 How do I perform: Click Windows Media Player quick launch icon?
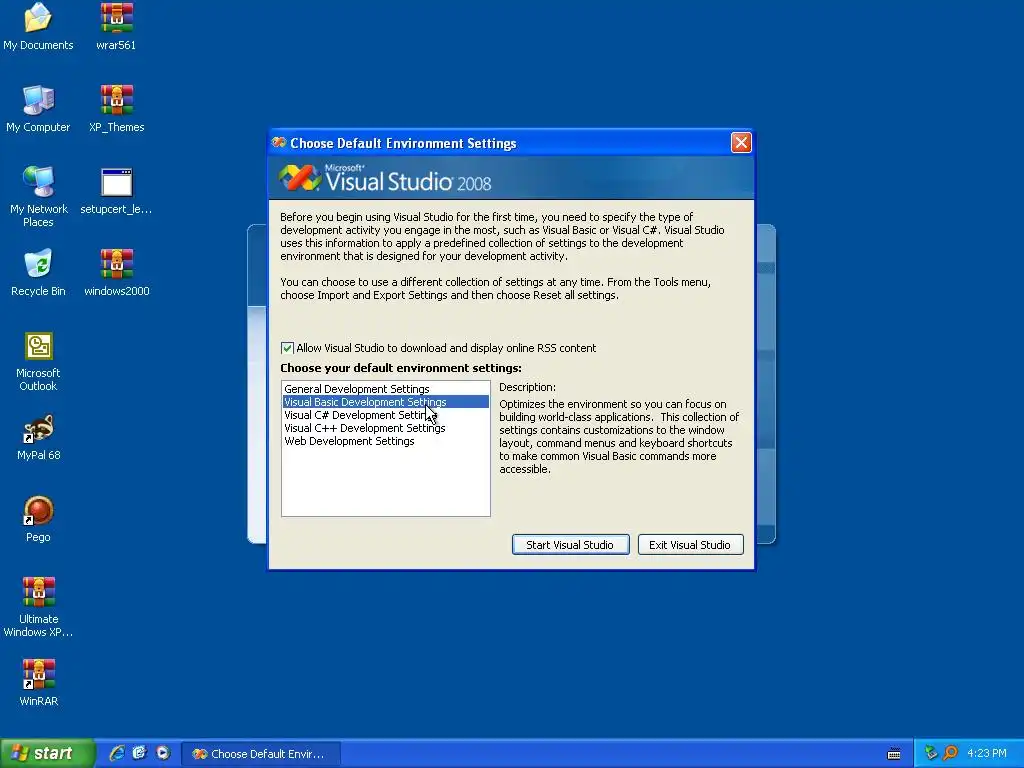click(x=163, y=753)
